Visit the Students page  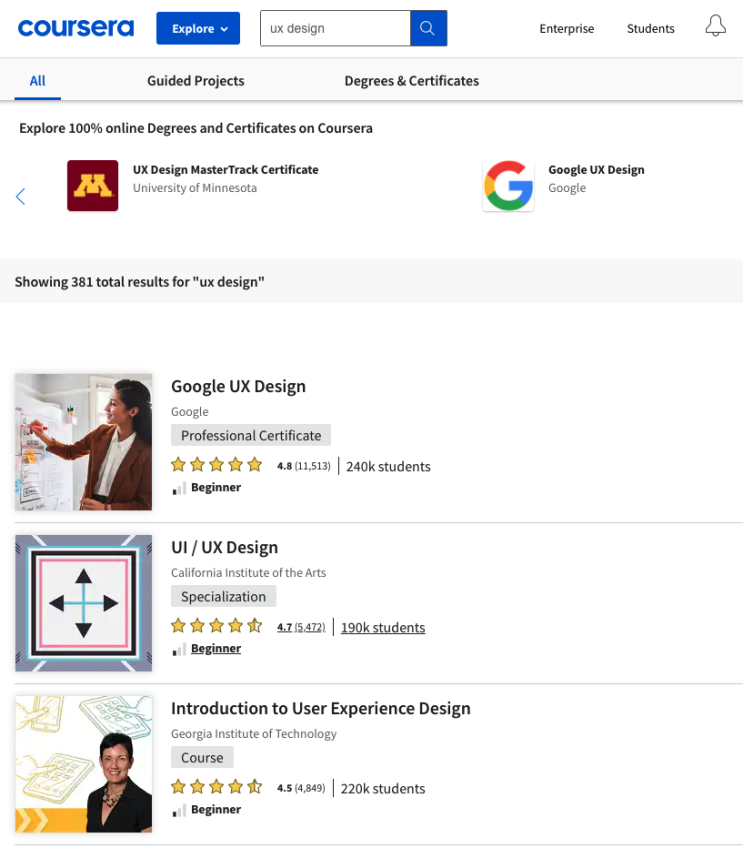650,29
